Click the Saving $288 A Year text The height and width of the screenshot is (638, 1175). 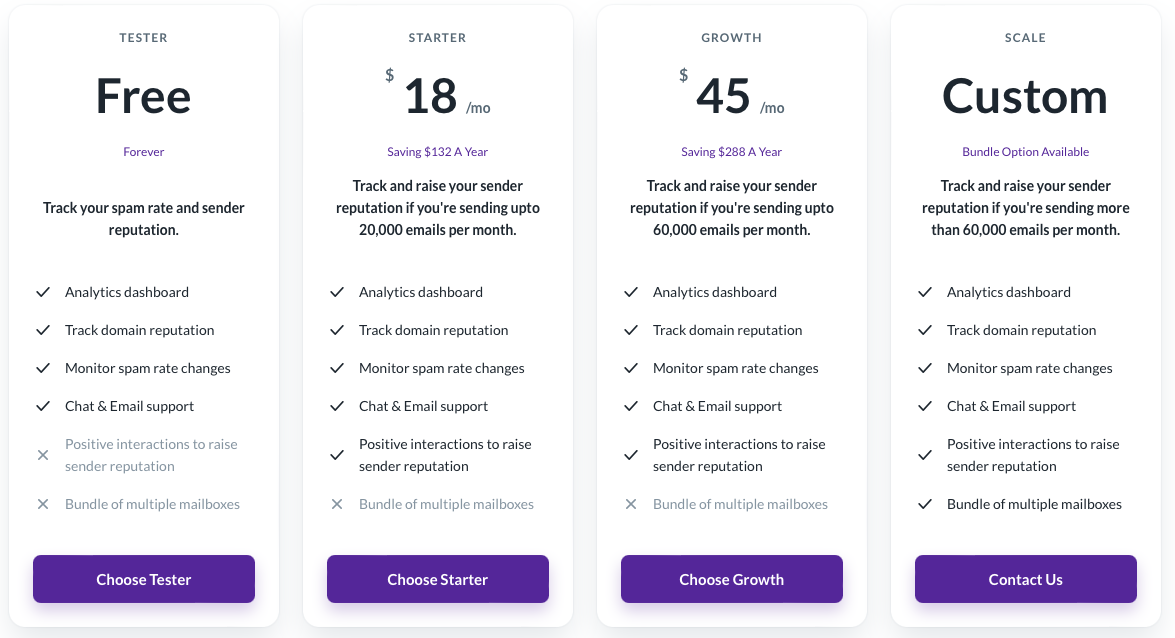pyautogui.click(x=731, y=151)
